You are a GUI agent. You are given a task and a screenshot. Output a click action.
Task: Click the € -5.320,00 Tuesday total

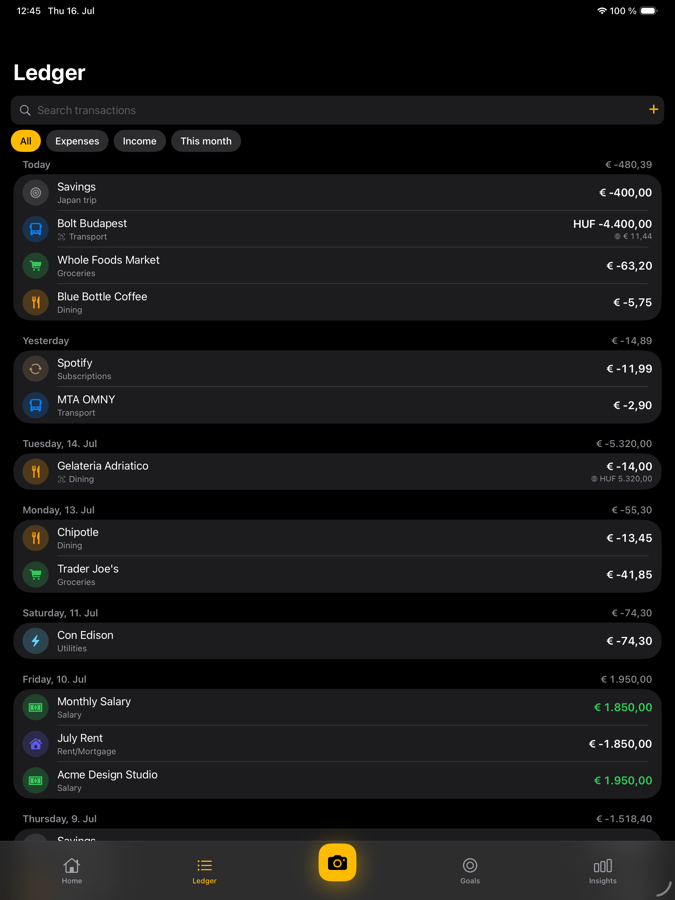pos(624,444)
